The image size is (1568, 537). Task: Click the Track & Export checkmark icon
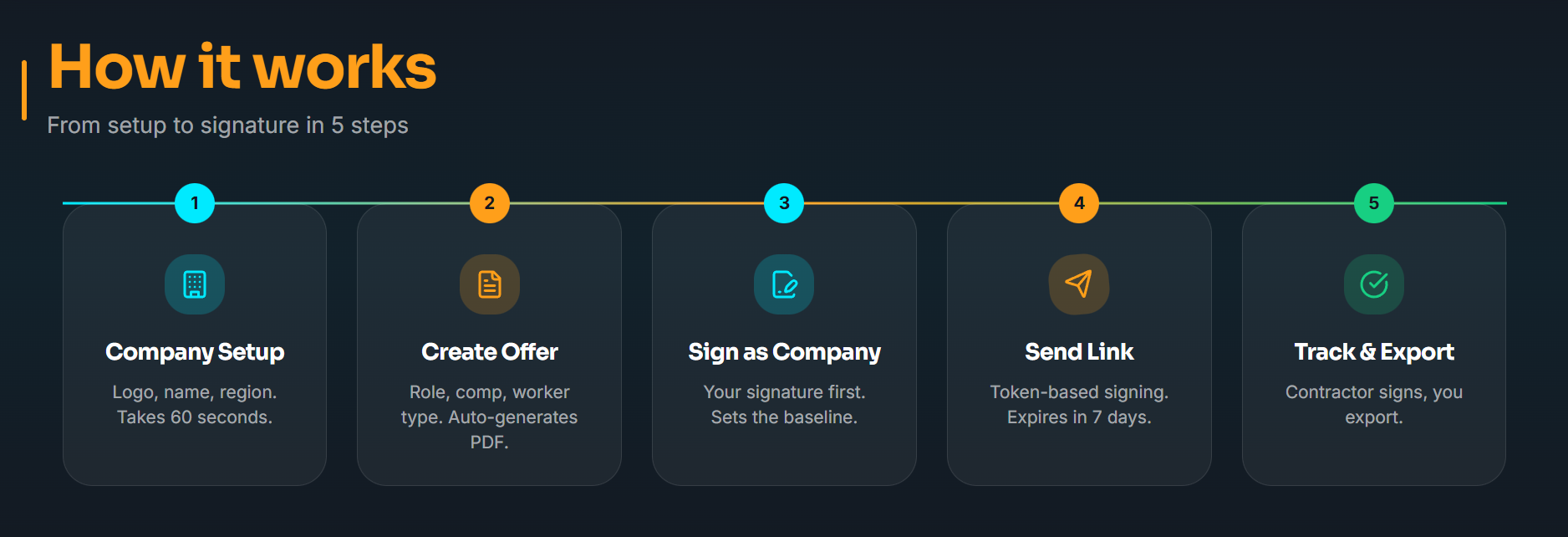(x=1374, y=284)
